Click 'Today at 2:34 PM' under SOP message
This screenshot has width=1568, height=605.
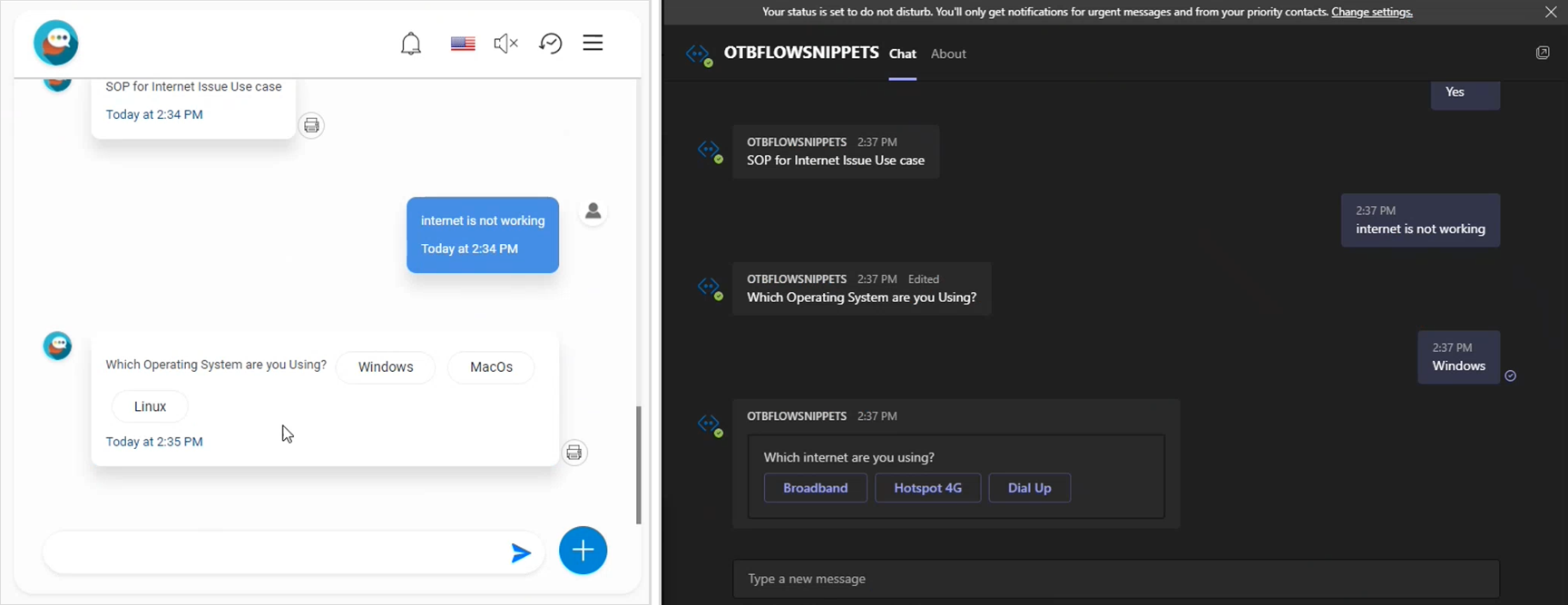click(x=154, y=114)
